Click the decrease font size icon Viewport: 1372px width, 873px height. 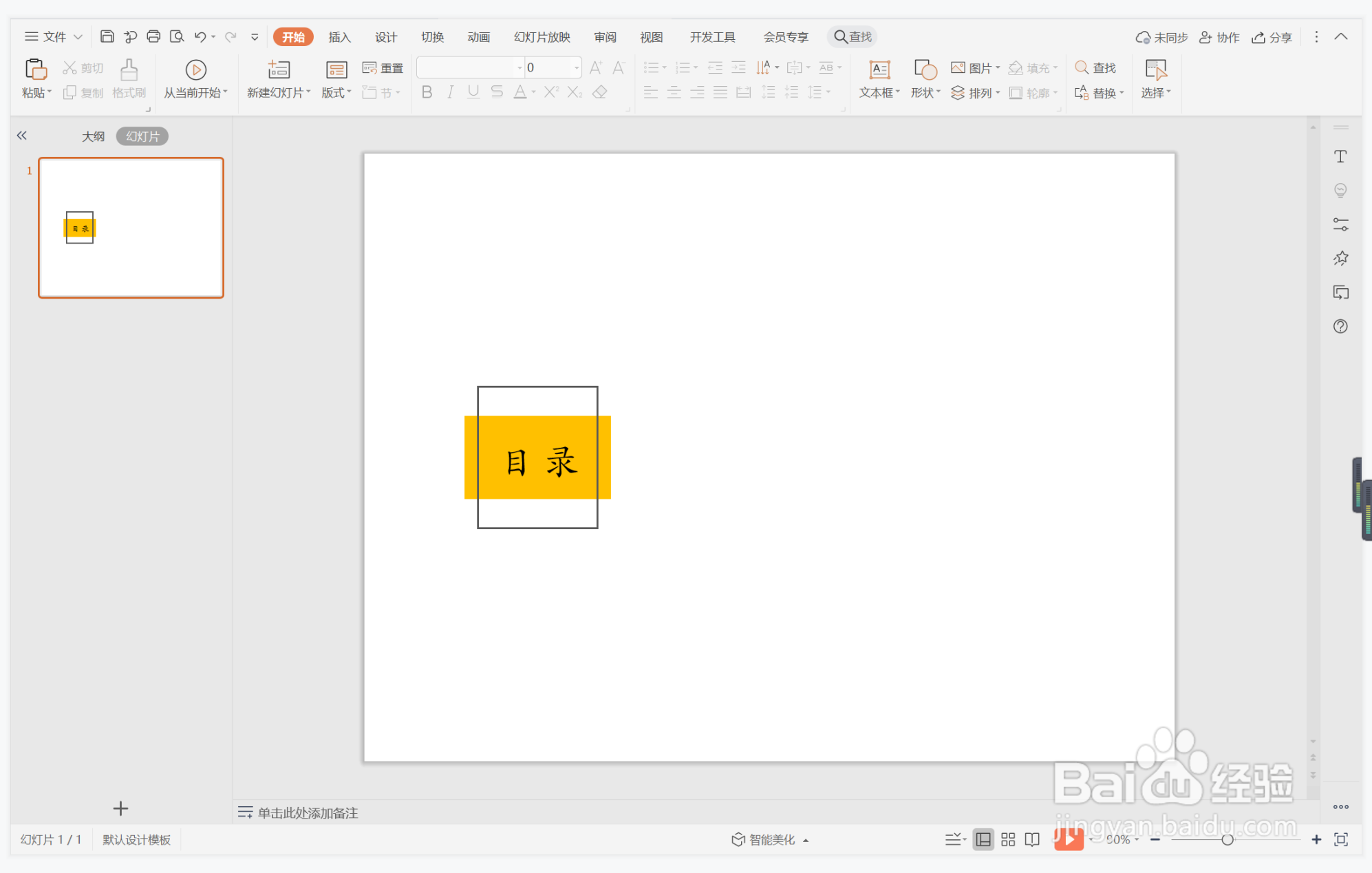pos(619,67)
